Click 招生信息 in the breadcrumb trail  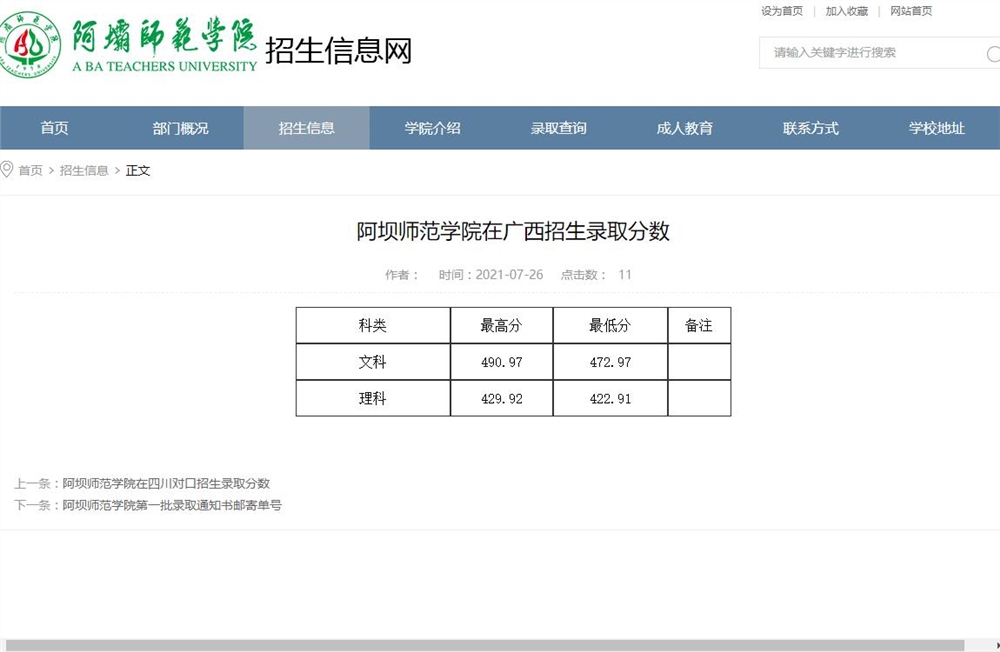tap(84, 170)
